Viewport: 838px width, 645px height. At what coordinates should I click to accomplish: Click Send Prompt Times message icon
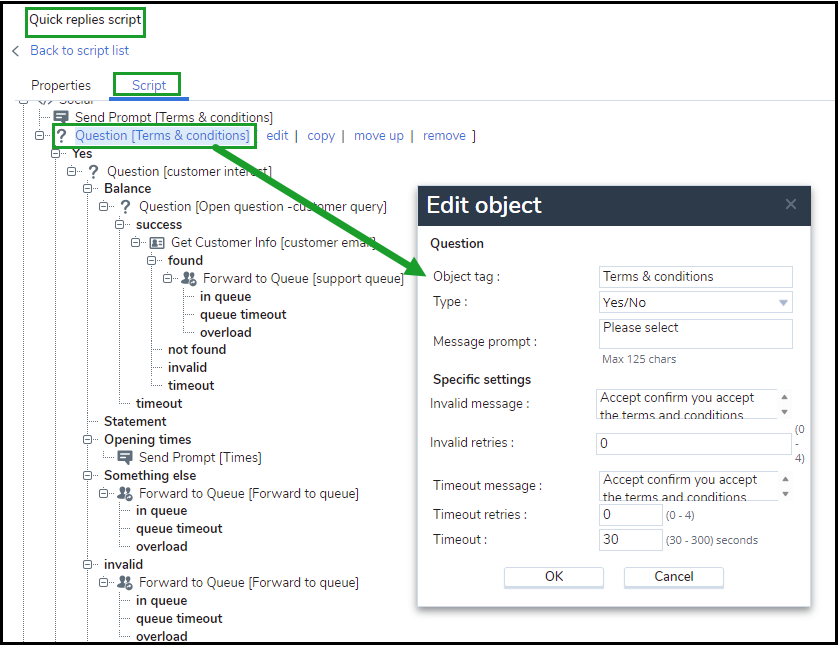coord(125,457)
